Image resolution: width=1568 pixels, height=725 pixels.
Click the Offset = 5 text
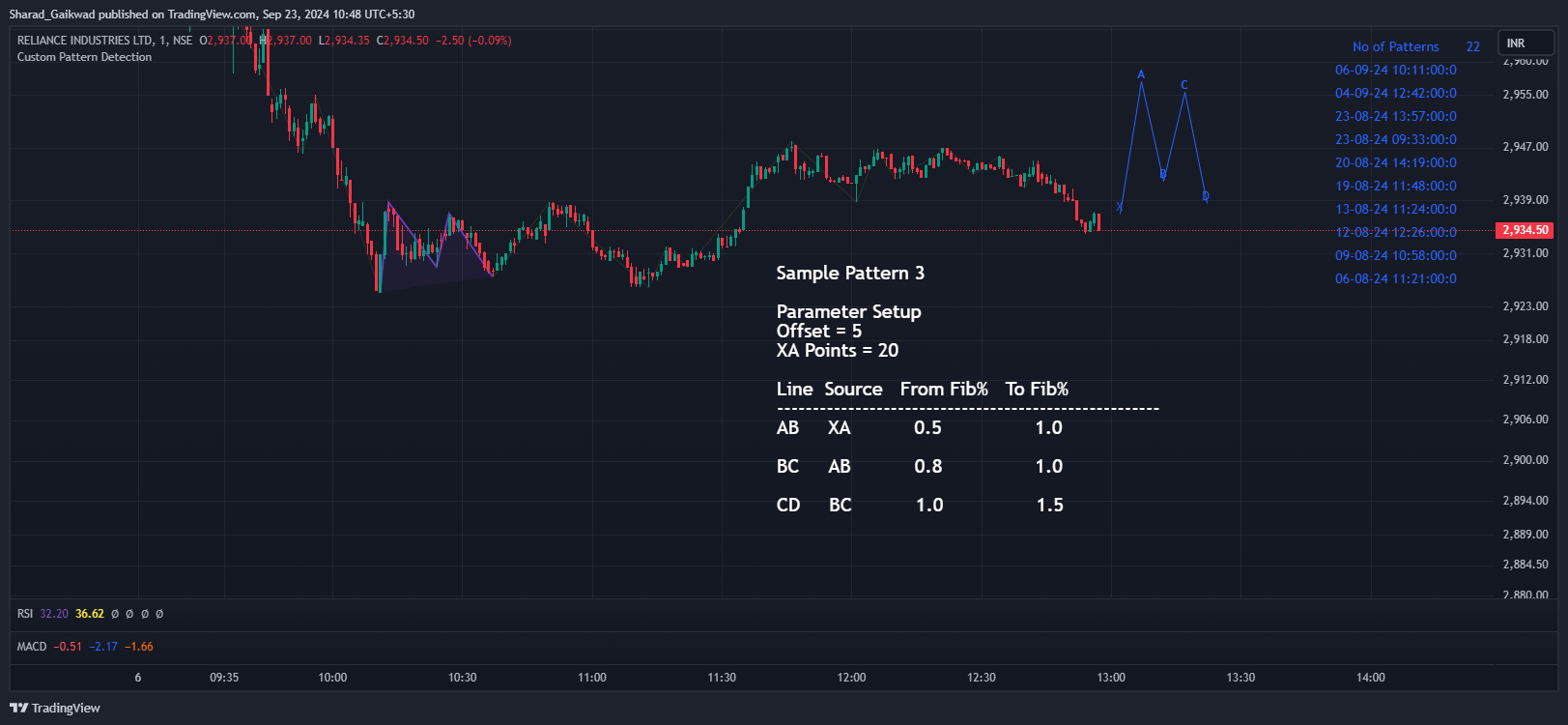point(818,331)
